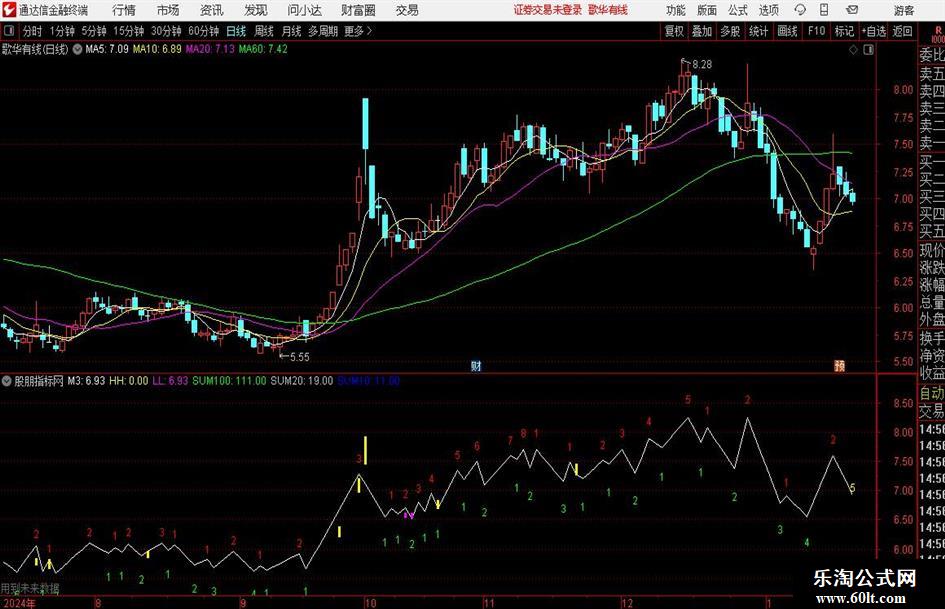
Task: Click the F10 company info button
Action: coord(816,31)
